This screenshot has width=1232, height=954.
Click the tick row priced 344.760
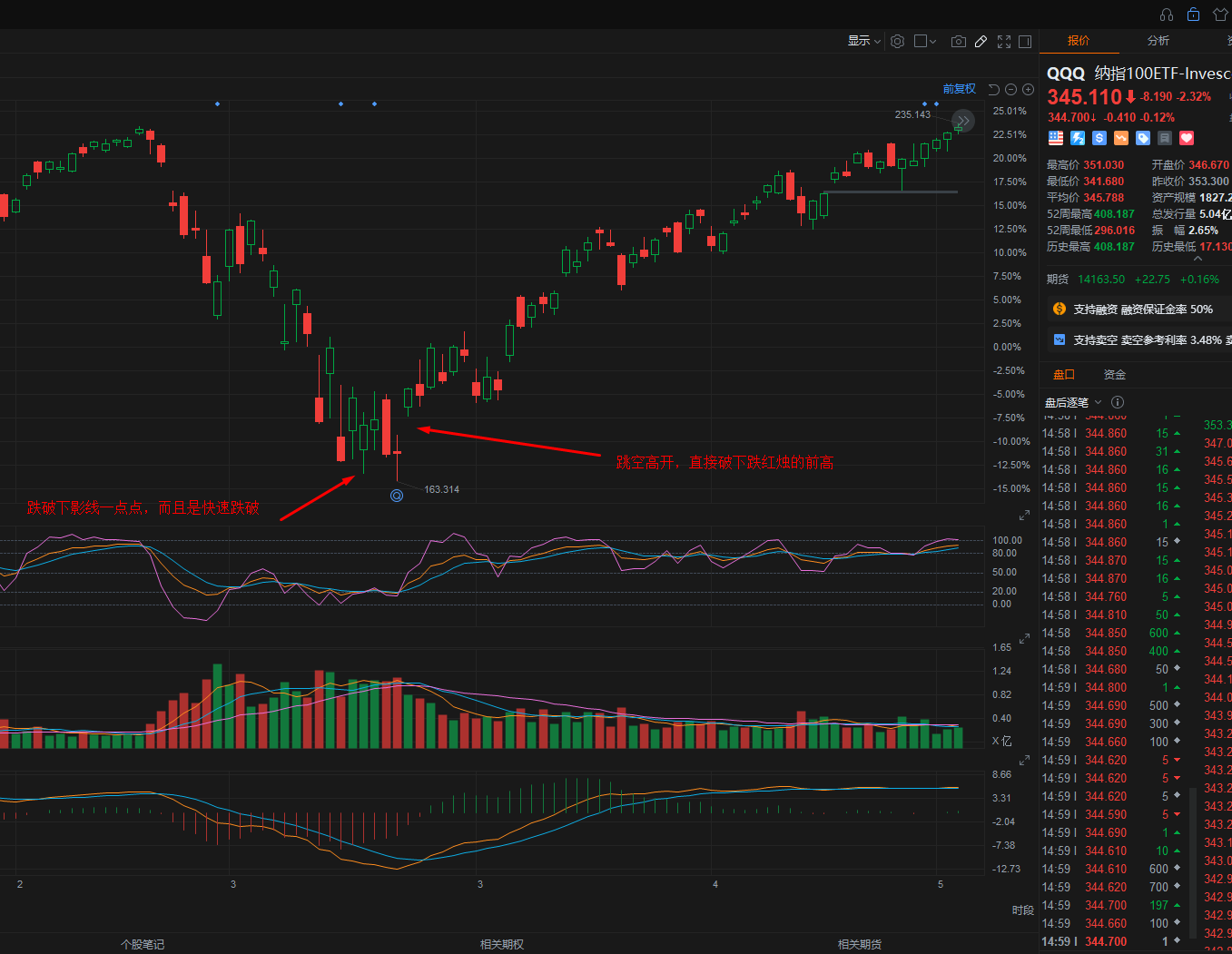coord(1111,596)
